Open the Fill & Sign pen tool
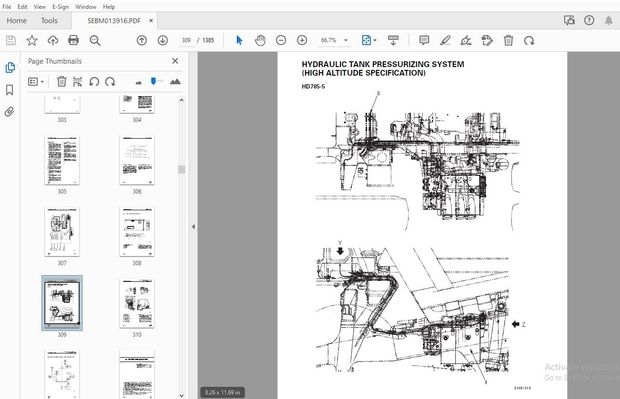Screen dimensions: 620x399 click(x=466, y=40)
